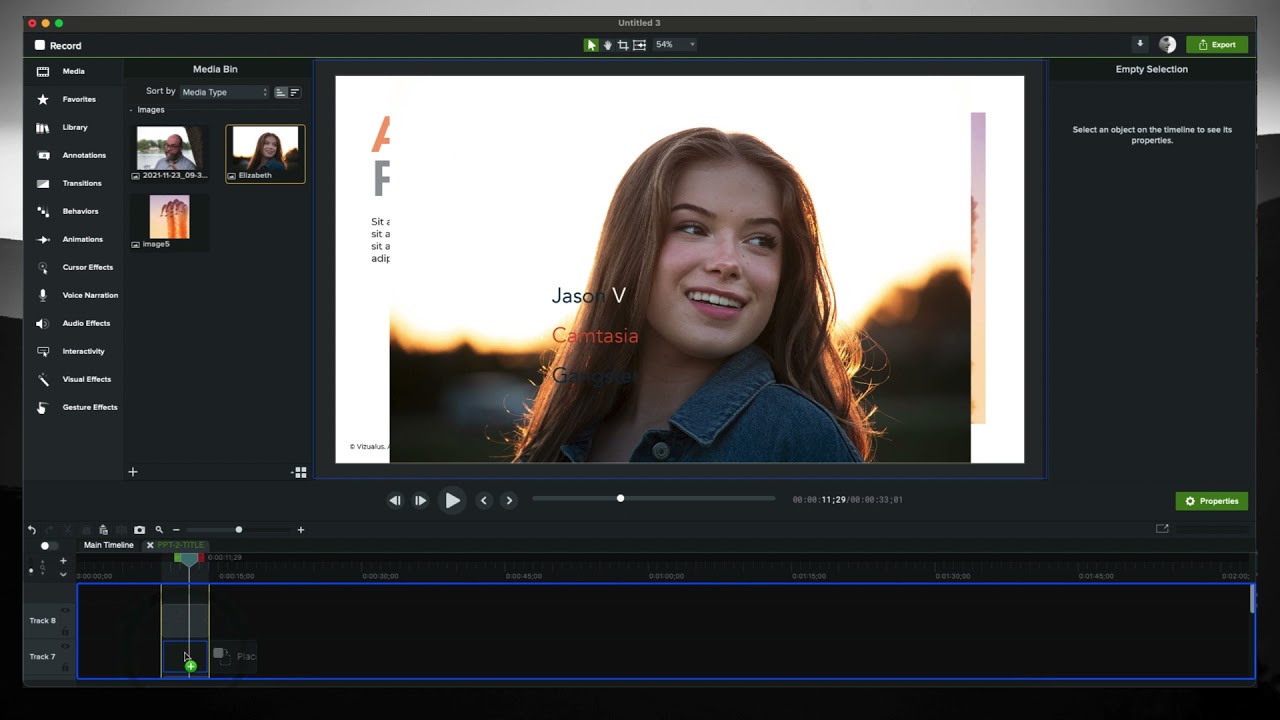
Task: Switch to the PPT-2-TITLE tab
Action: pyautogui.click(x=181, y=545)
